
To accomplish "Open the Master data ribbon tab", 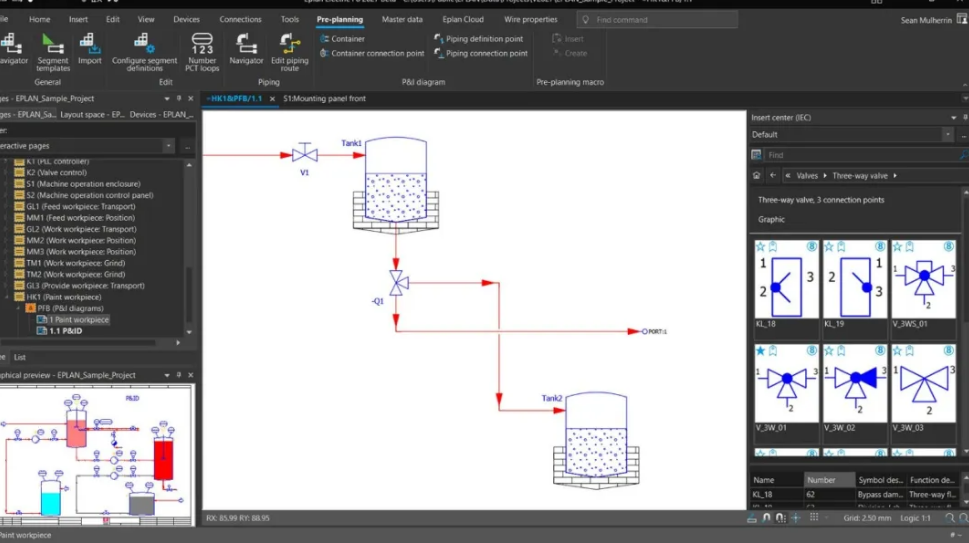I will (402, 19).
